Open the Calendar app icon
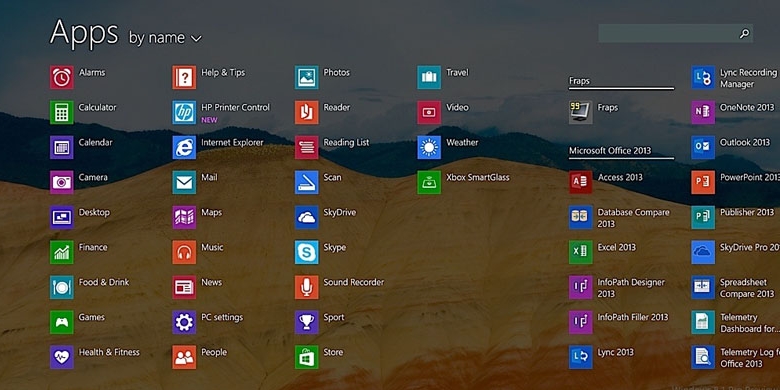Screen dimensions: 780x390 62,147
